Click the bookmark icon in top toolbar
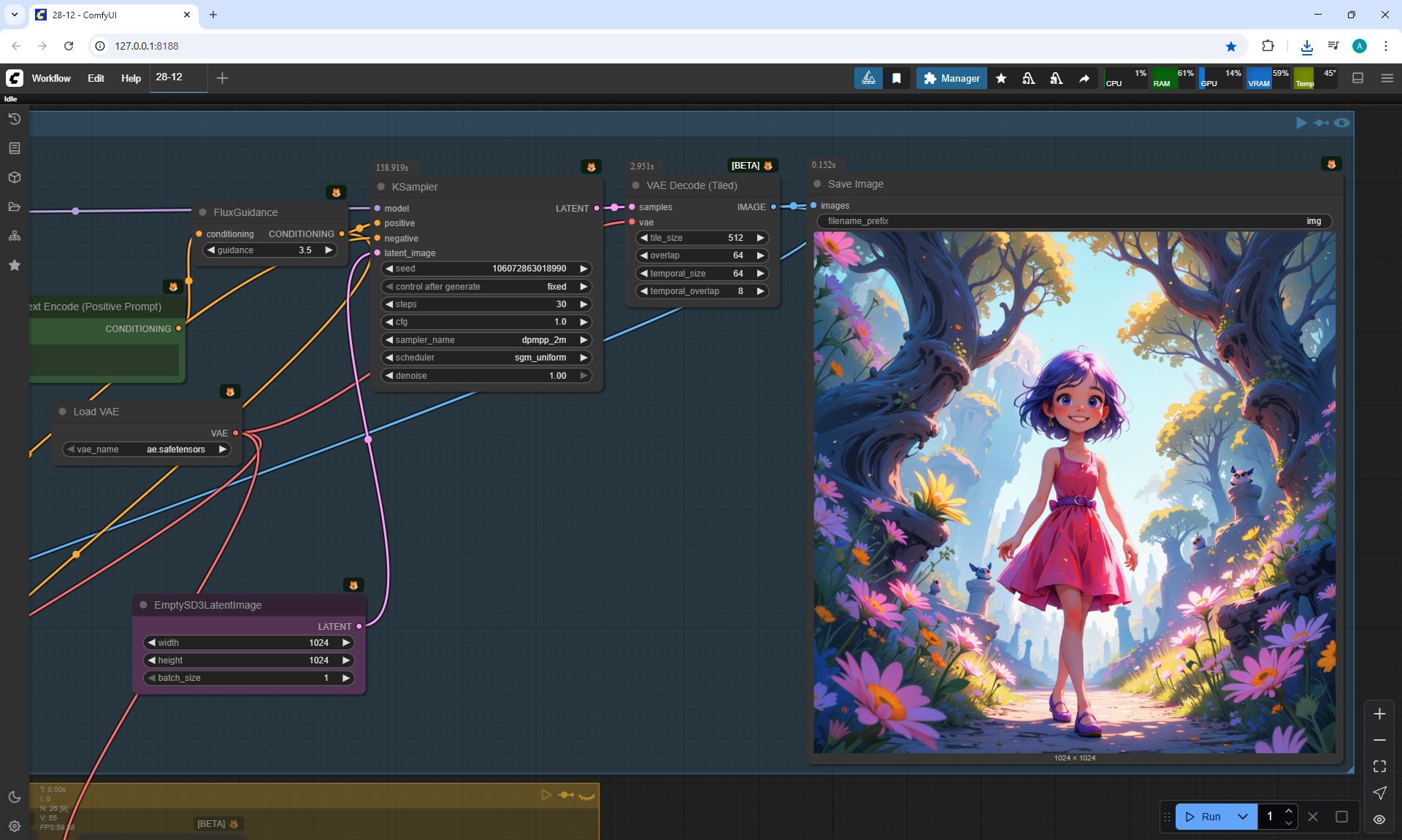 pos(897,78)
